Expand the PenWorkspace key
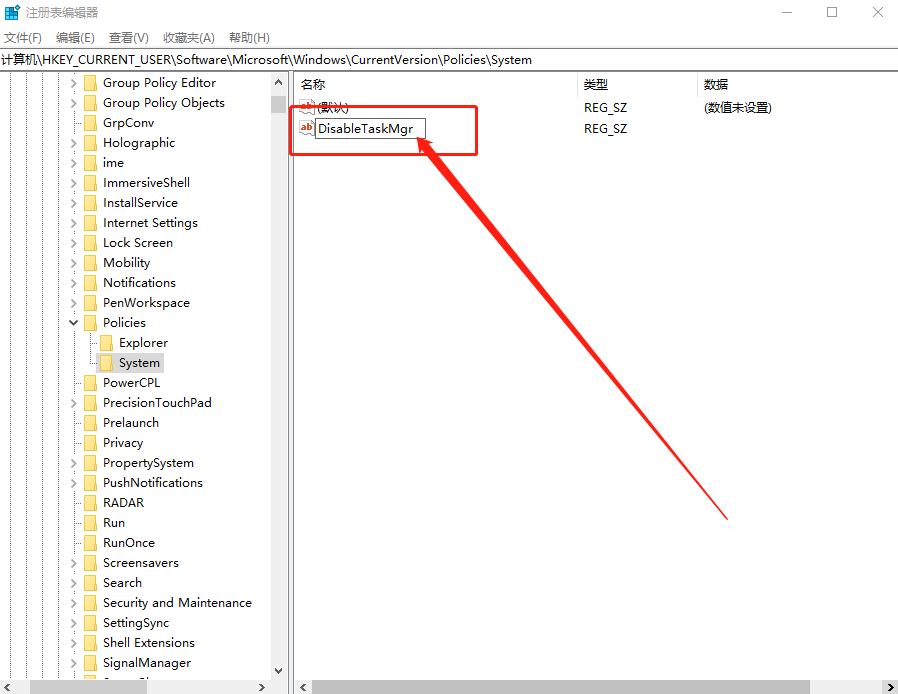The image size is (898, 694). 73,303
